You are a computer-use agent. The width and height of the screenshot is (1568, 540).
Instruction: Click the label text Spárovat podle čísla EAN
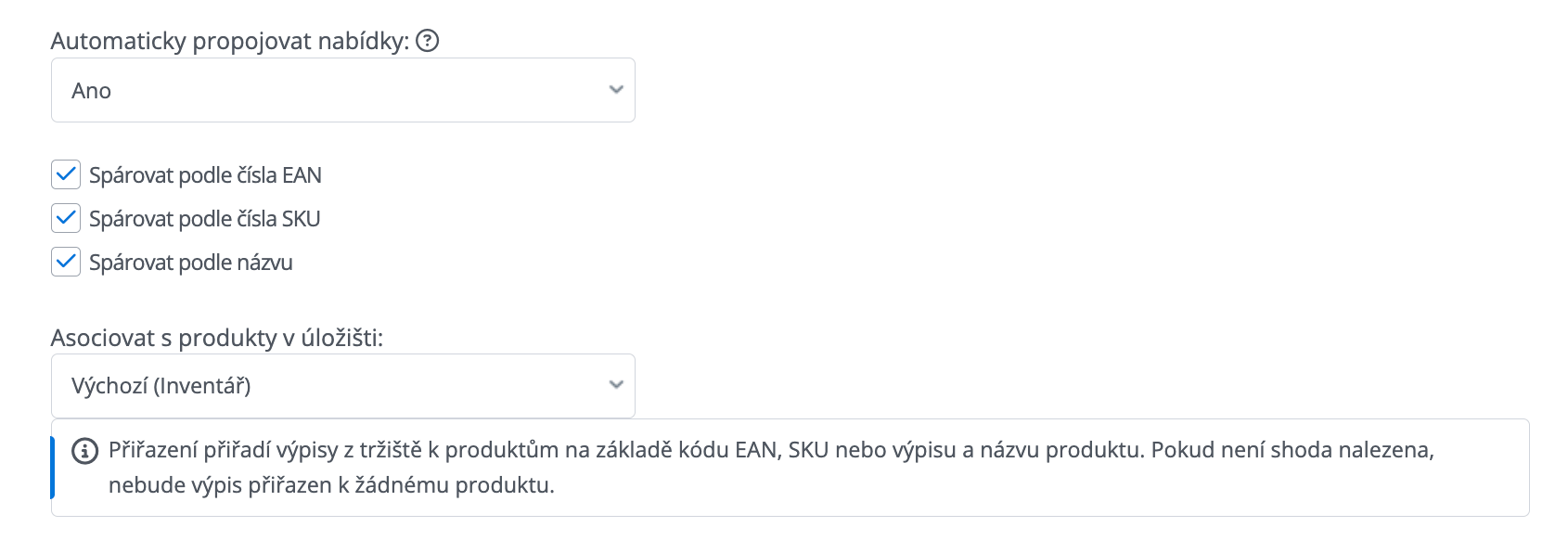[x=205, y=175]
